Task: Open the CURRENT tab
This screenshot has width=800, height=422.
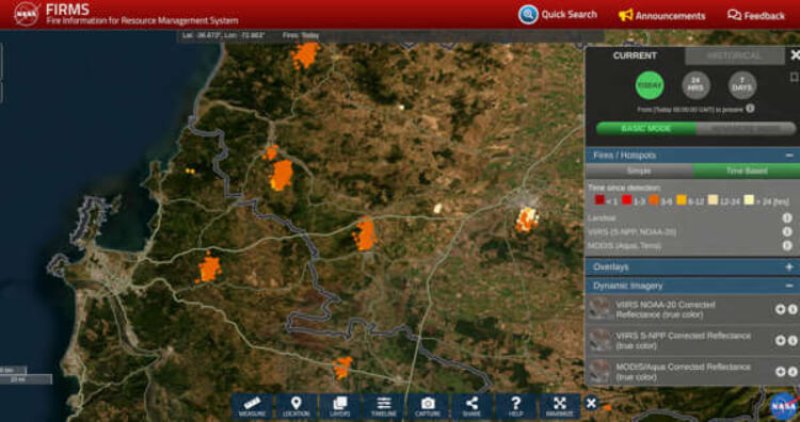Action: [635, 56]
